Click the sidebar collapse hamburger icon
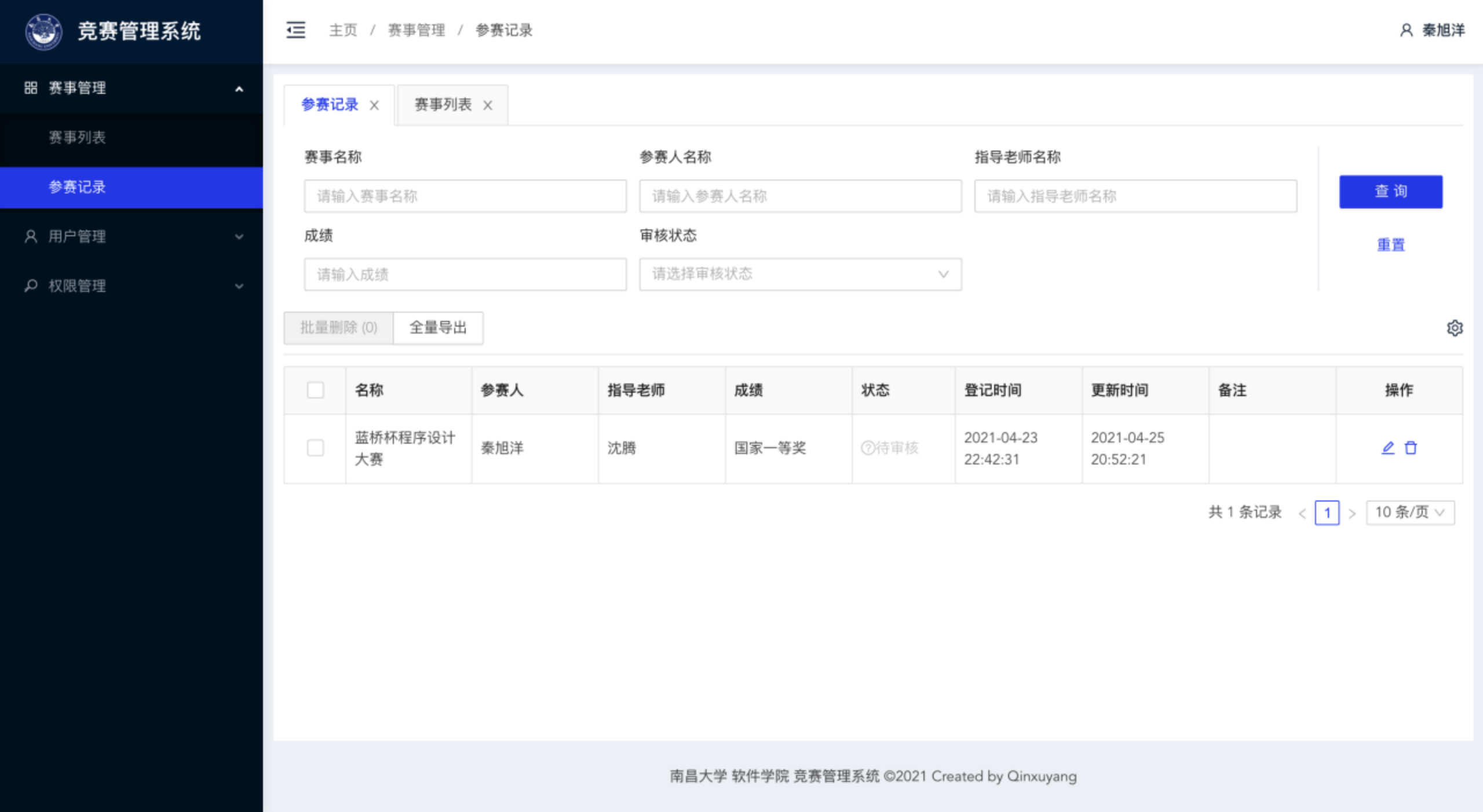The height and width of the screenshot is (812, 1483). point(295,30)
